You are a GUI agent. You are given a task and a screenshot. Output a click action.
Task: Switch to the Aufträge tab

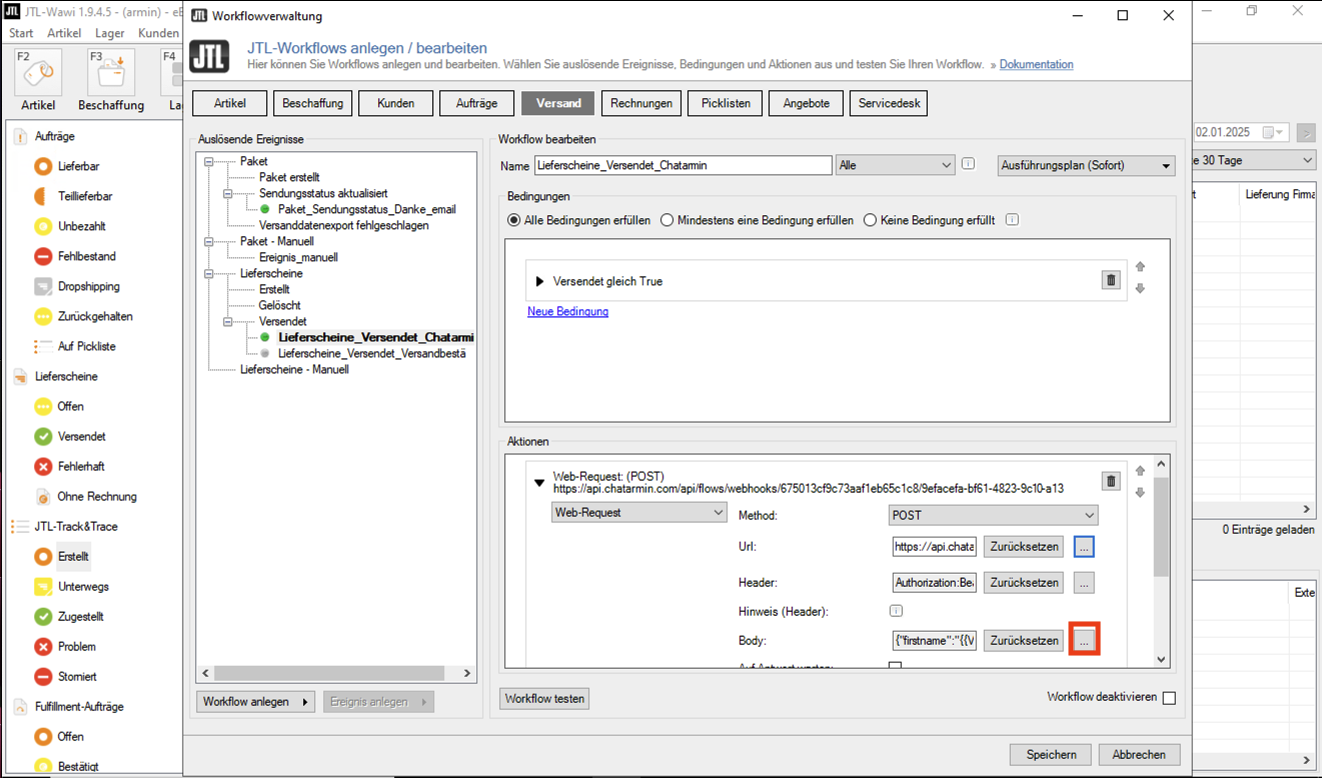point(476,103)
